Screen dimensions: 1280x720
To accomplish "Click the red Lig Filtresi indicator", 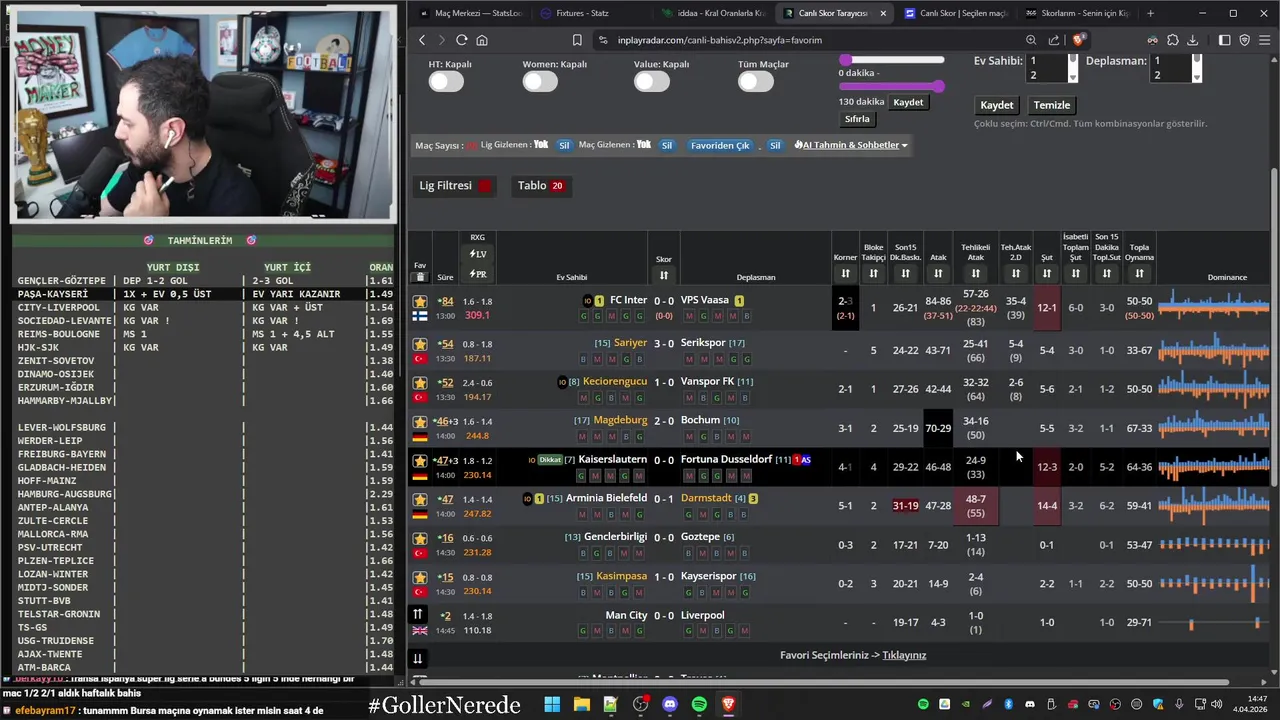I will click(485, 186).
